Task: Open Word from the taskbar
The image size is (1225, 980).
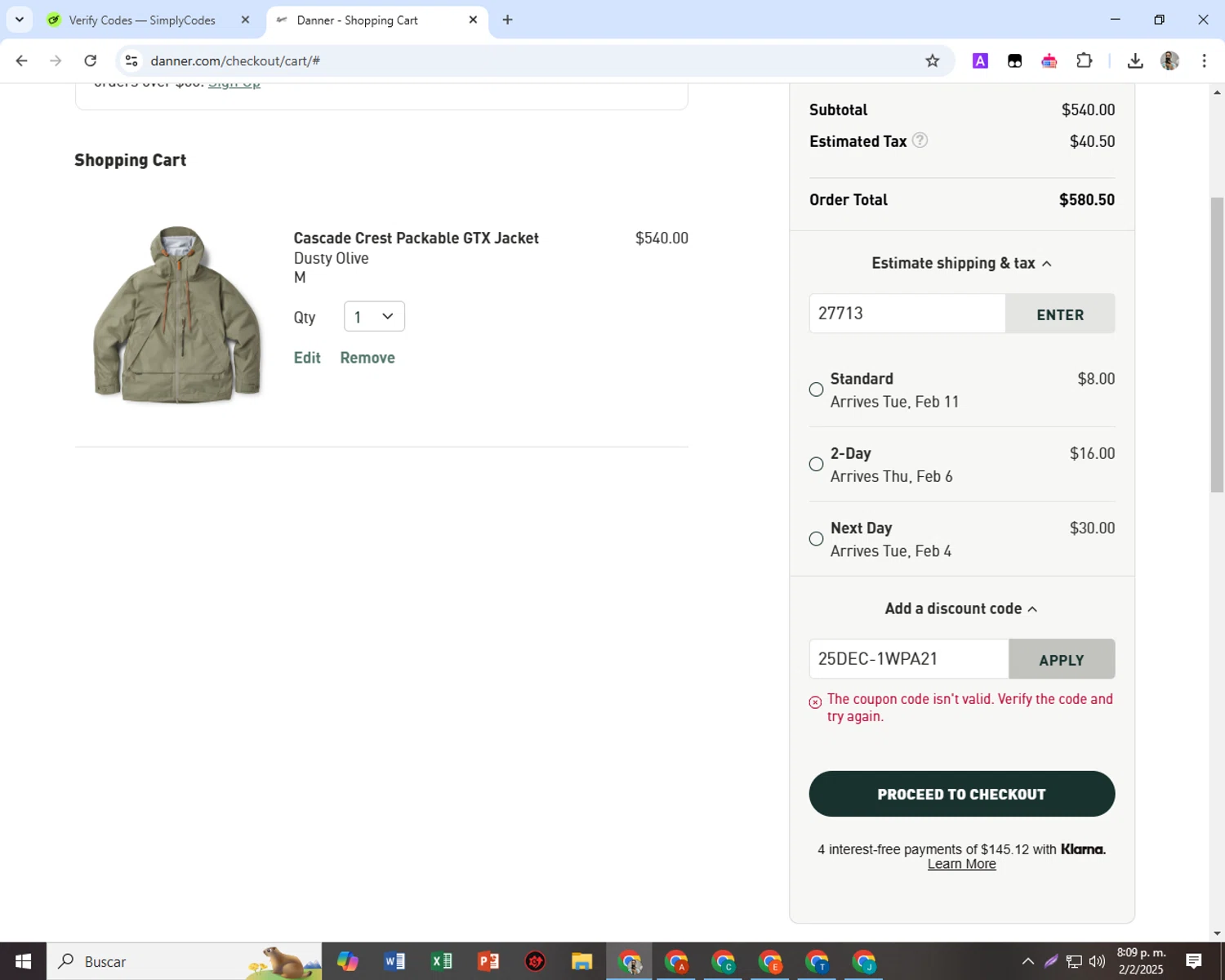Action: tap(394, 961)
